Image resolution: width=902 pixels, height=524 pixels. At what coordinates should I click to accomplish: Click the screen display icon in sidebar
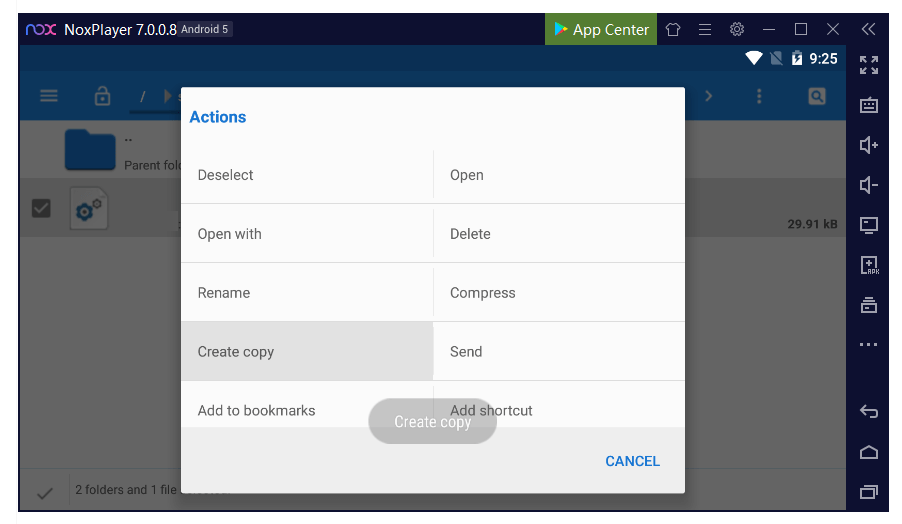(x=869, y=225)
